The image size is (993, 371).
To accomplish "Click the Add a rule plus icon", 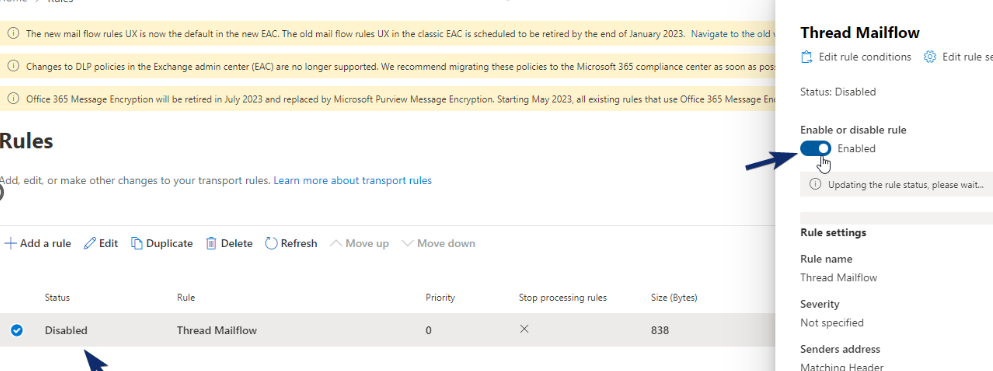I will coord(10,243).
